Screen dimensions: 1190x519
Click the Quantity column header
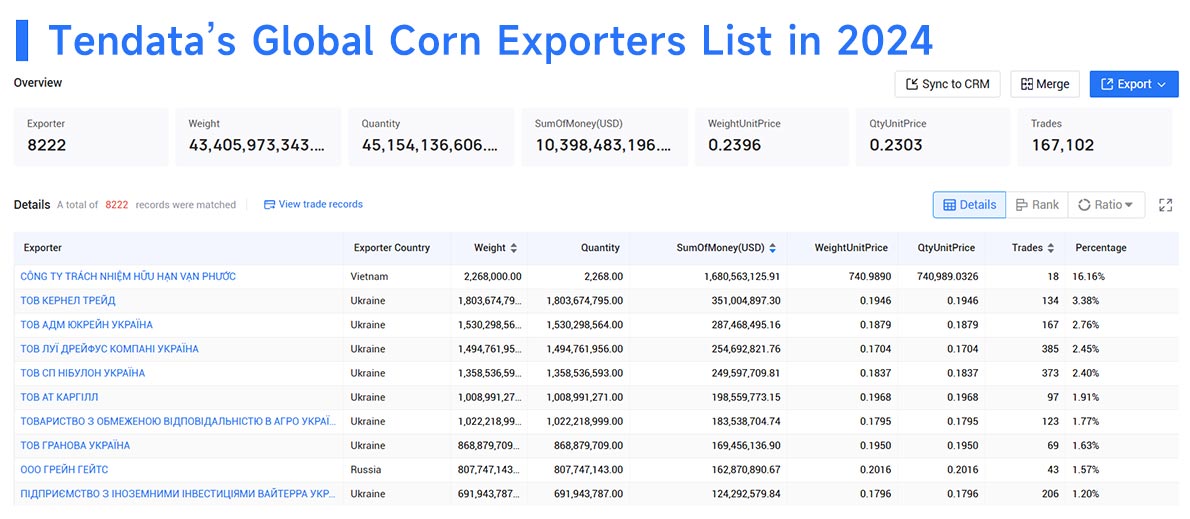tap(600, 248)
